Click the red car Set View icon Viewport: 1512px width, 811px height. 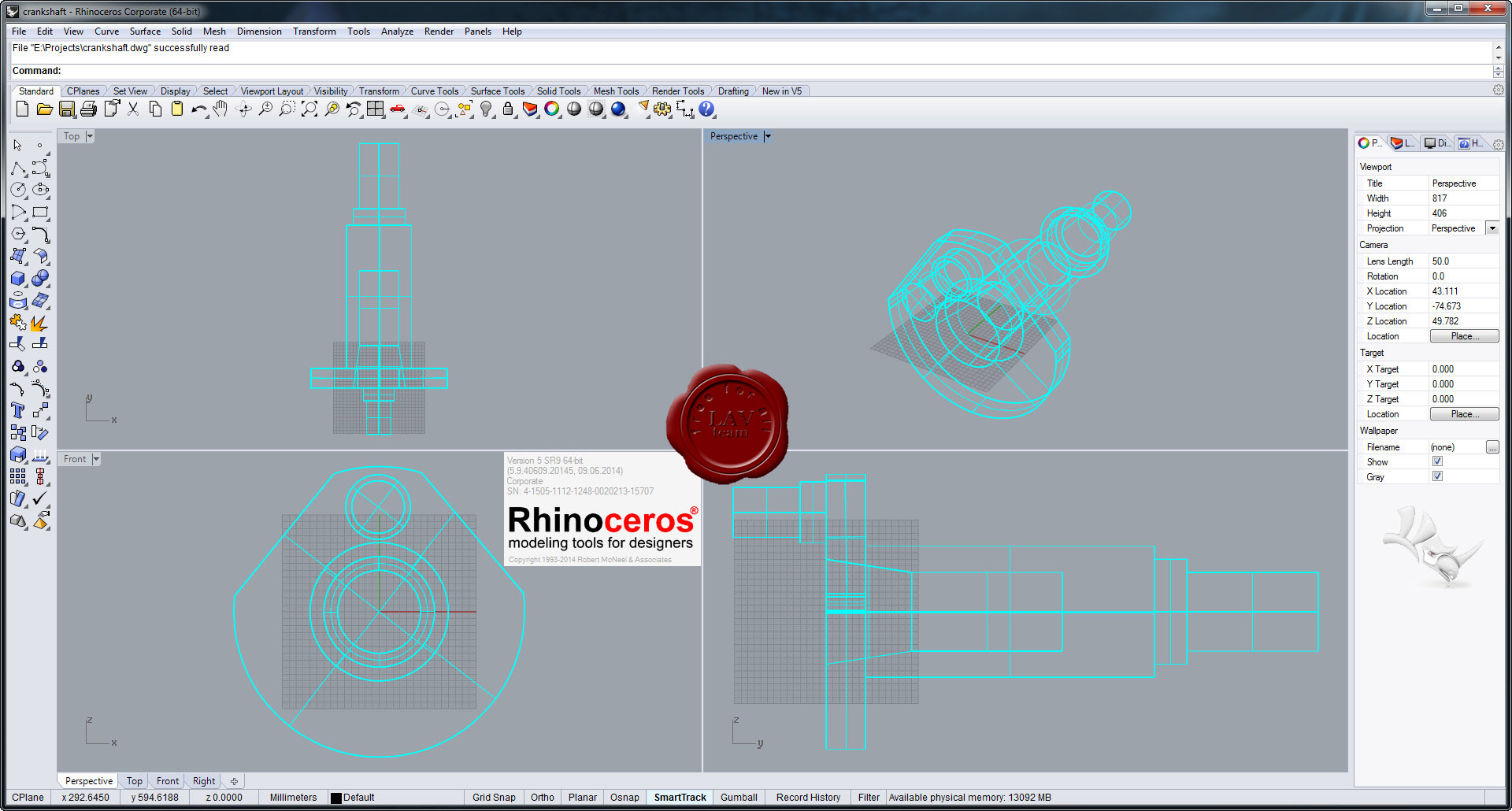(x=398, y=109)
